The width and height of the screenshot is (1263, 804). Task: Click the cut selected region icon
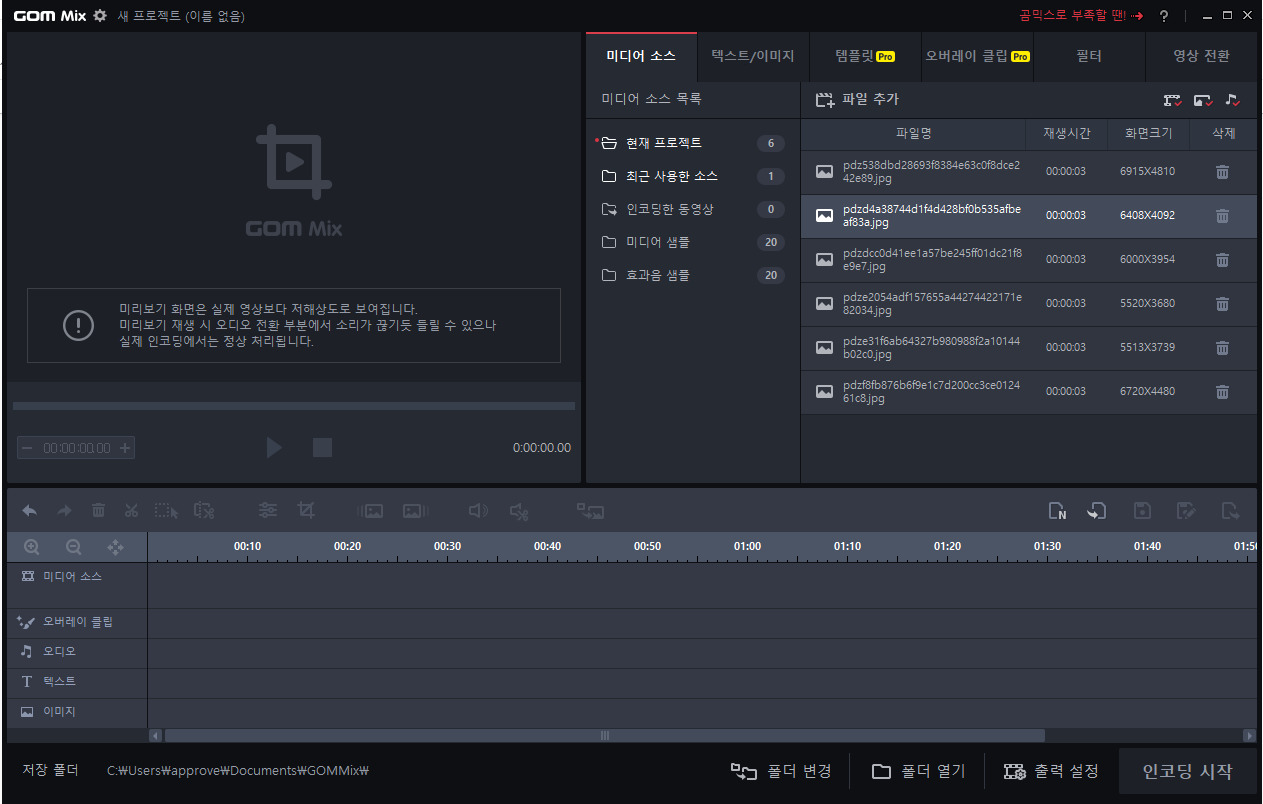pos(204,511)
